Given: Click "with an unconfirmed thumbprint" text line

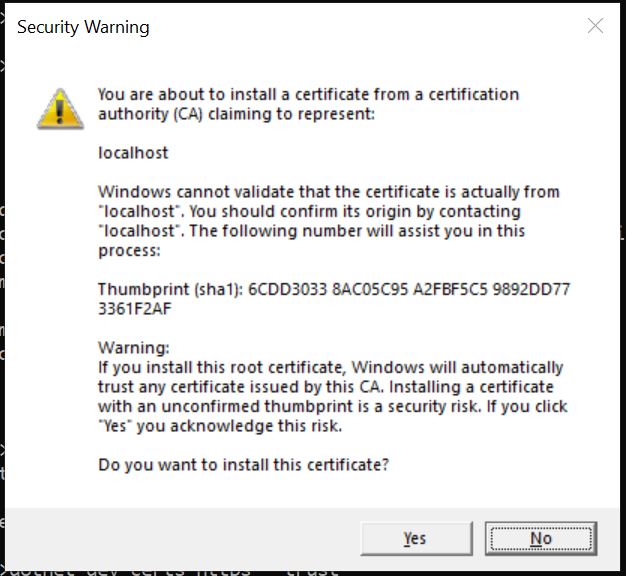Looking at the screenshot, I should 332,406.
